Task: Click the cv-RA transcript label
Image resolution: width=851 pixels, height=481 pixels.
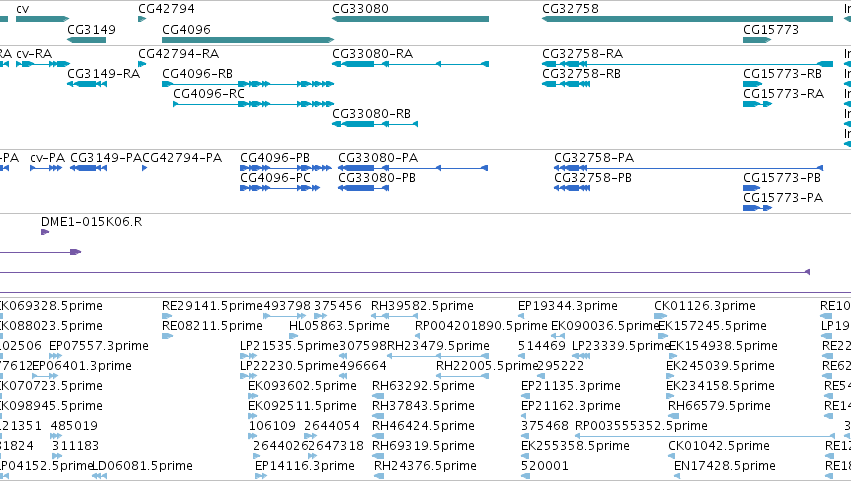Action: 34,54
